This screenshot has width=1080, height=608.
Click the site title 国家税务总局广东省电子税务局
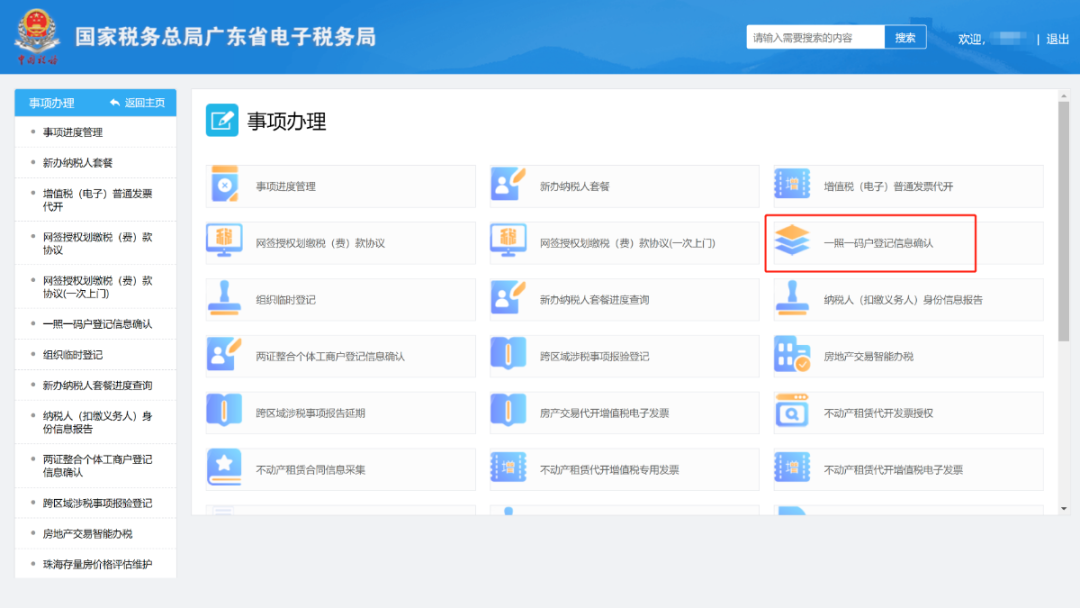(x=225, y=36)
